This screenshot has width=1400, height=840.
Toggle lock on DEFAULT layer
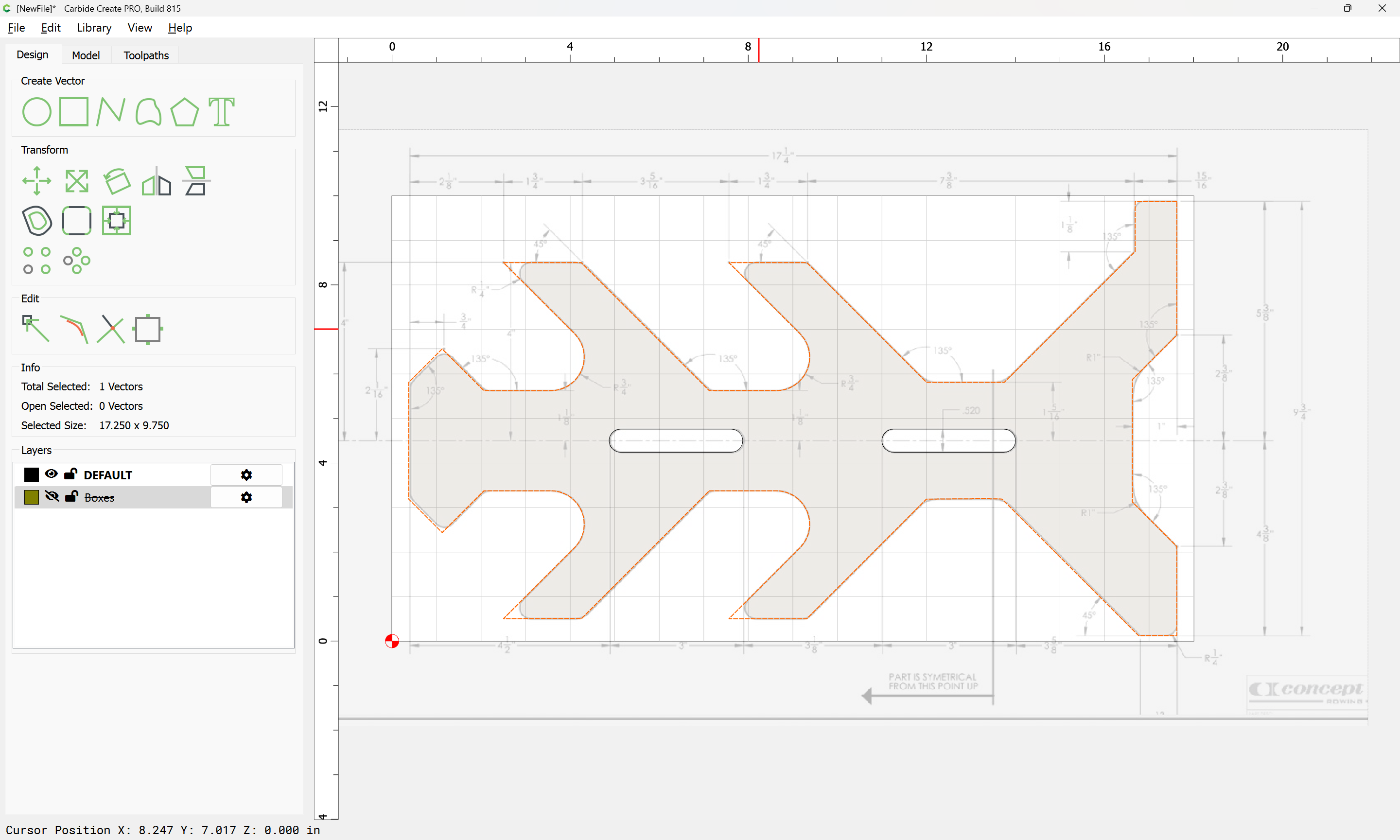point(70,474)
